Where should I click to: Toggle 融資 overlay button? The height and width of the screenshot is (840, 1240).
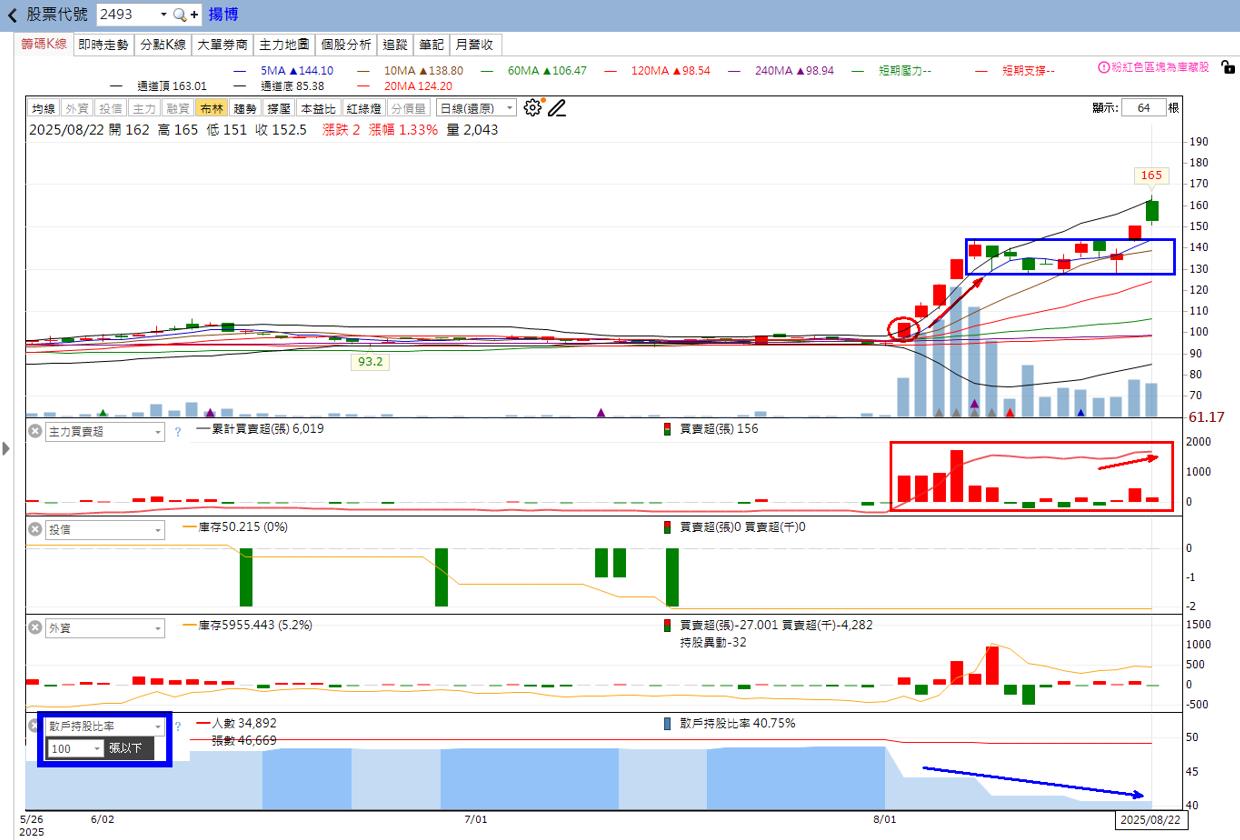[178, 109]
